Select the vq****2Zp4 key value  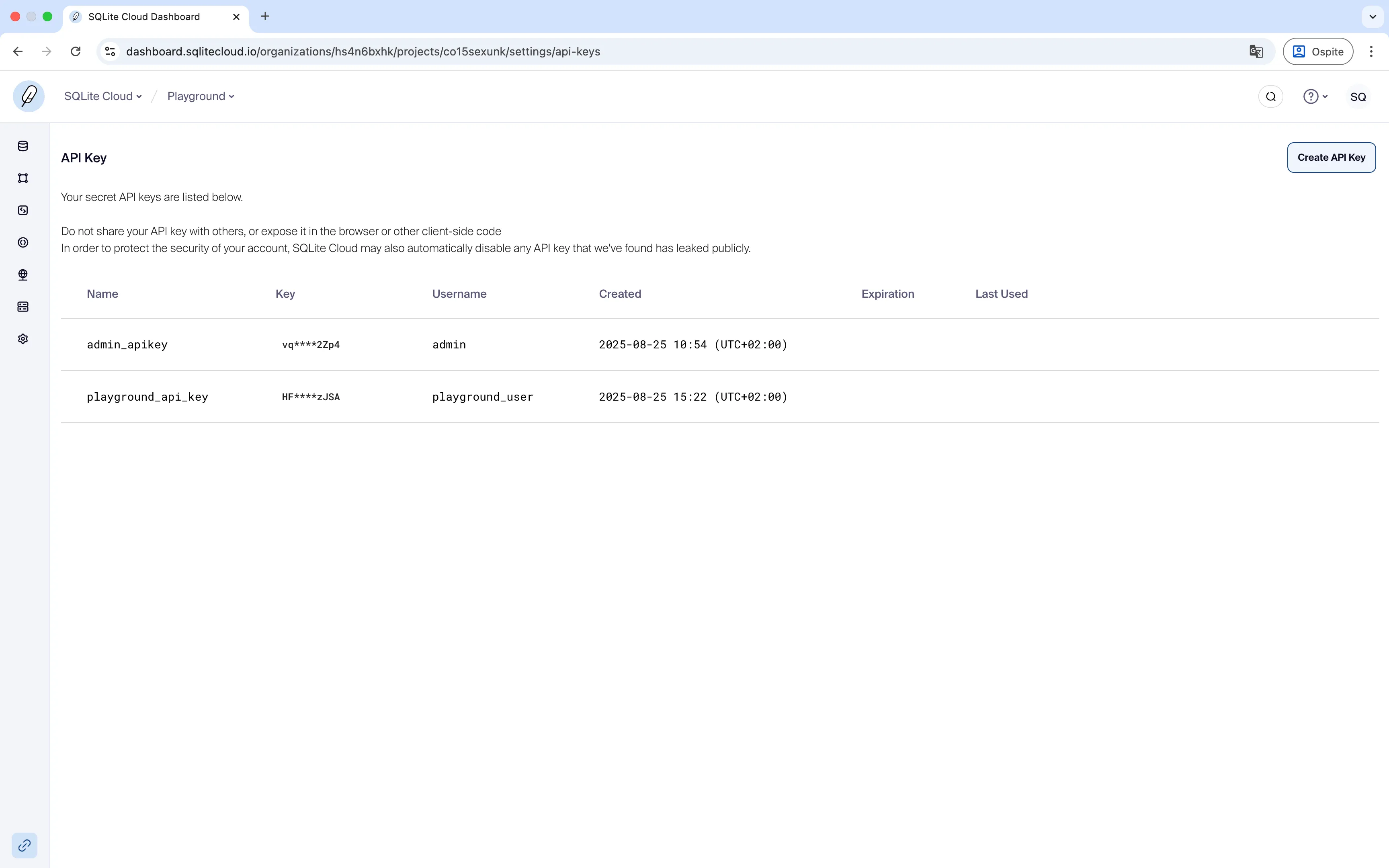(311, 344)
